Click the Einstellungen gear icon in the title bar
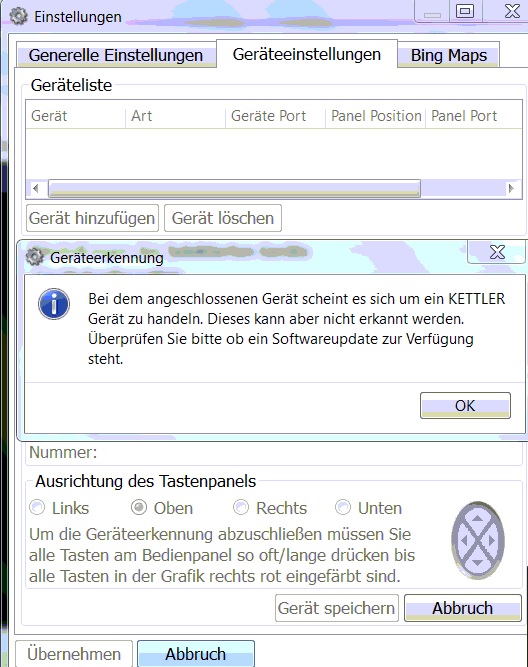528x667 pixels. [x=19, y=17]
